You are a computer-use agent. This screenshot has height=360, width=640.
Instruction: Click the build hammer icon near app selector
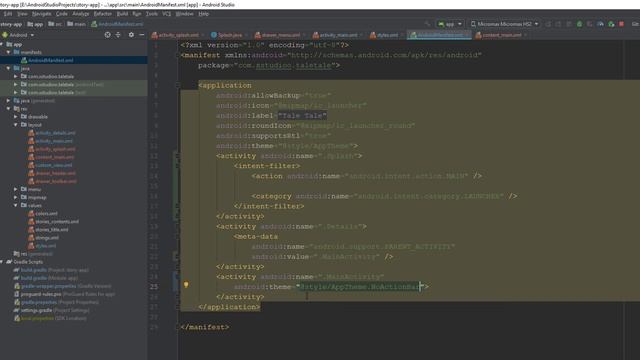click(427, 24)
